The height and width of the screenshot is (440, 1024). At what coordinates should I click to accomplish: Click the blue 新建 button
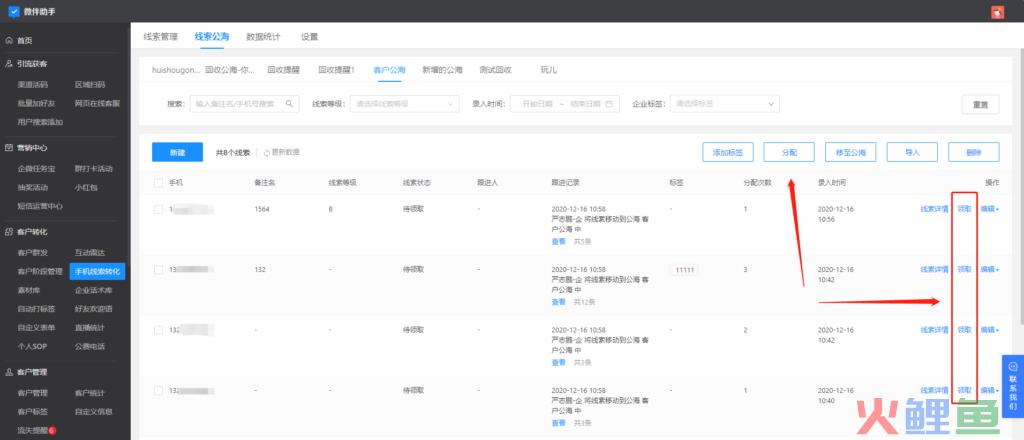[177, 152]
